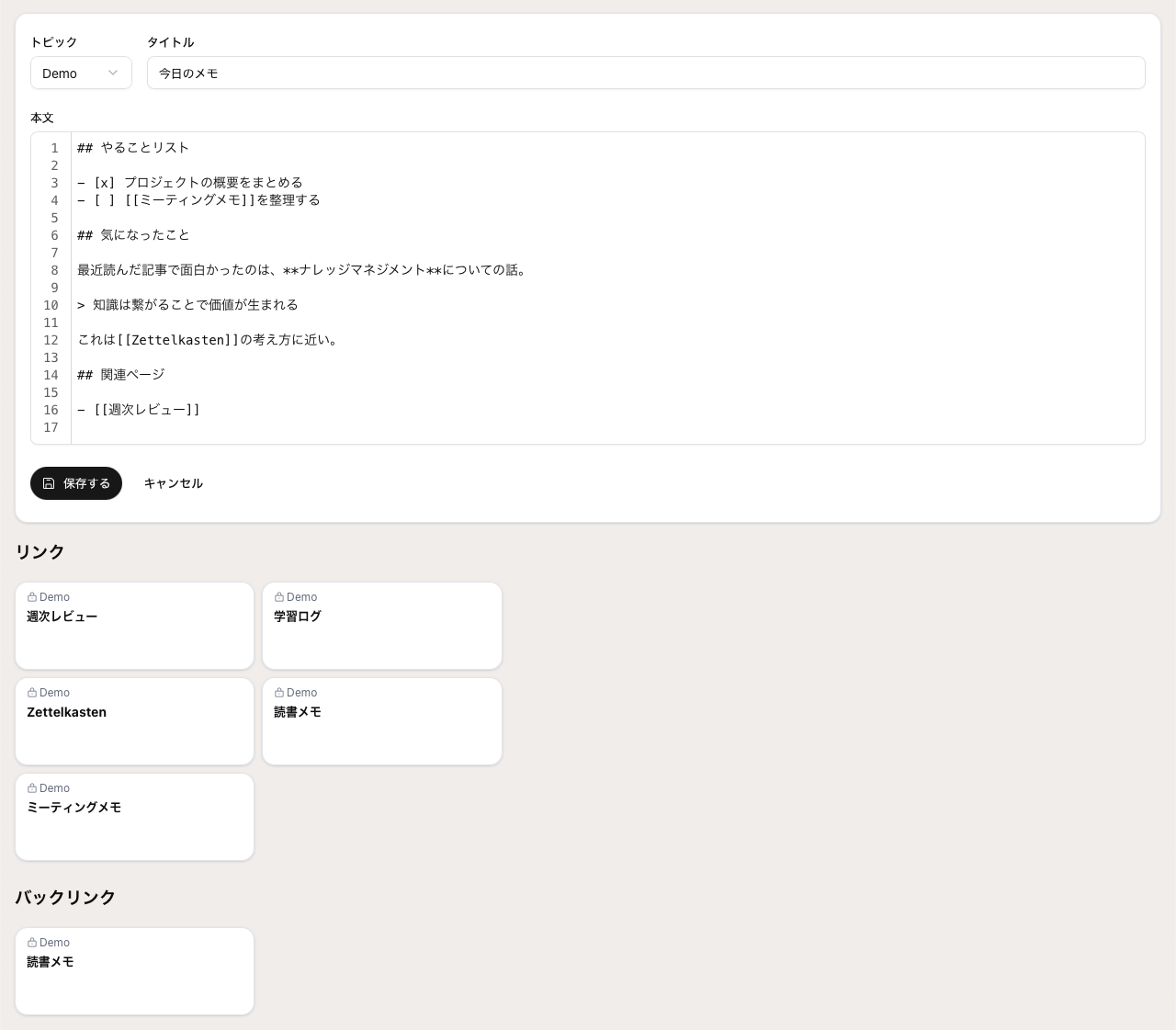Click キャンセル to cancel editing
Viewport: 1176px width, 1030px height.
pyautogui.click(x=174, y=483)
